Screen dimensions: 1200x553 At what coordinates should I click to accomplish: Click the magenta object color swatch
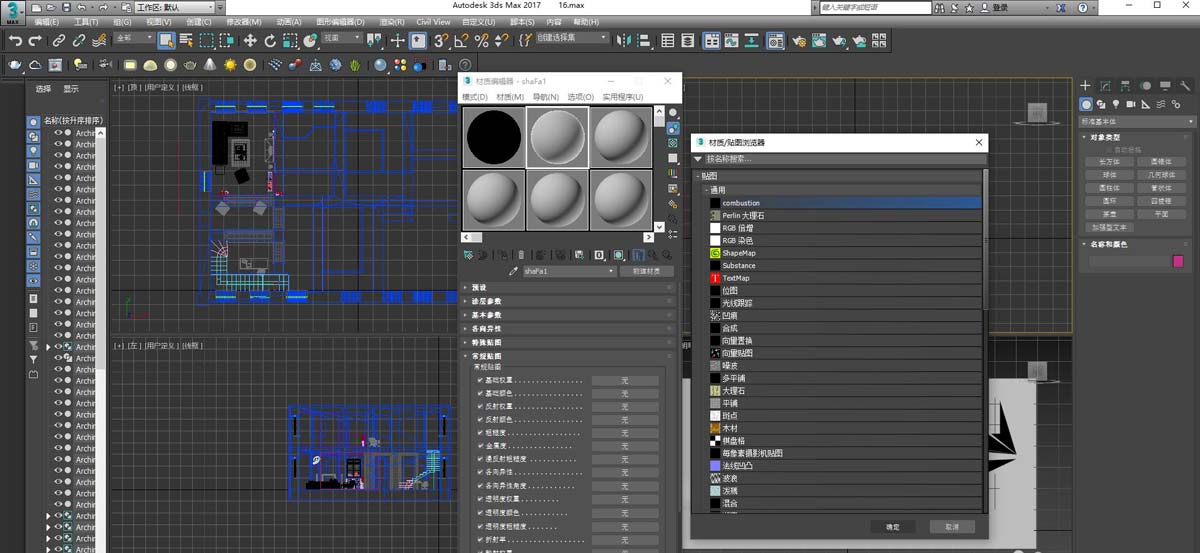coord(1178,262)
